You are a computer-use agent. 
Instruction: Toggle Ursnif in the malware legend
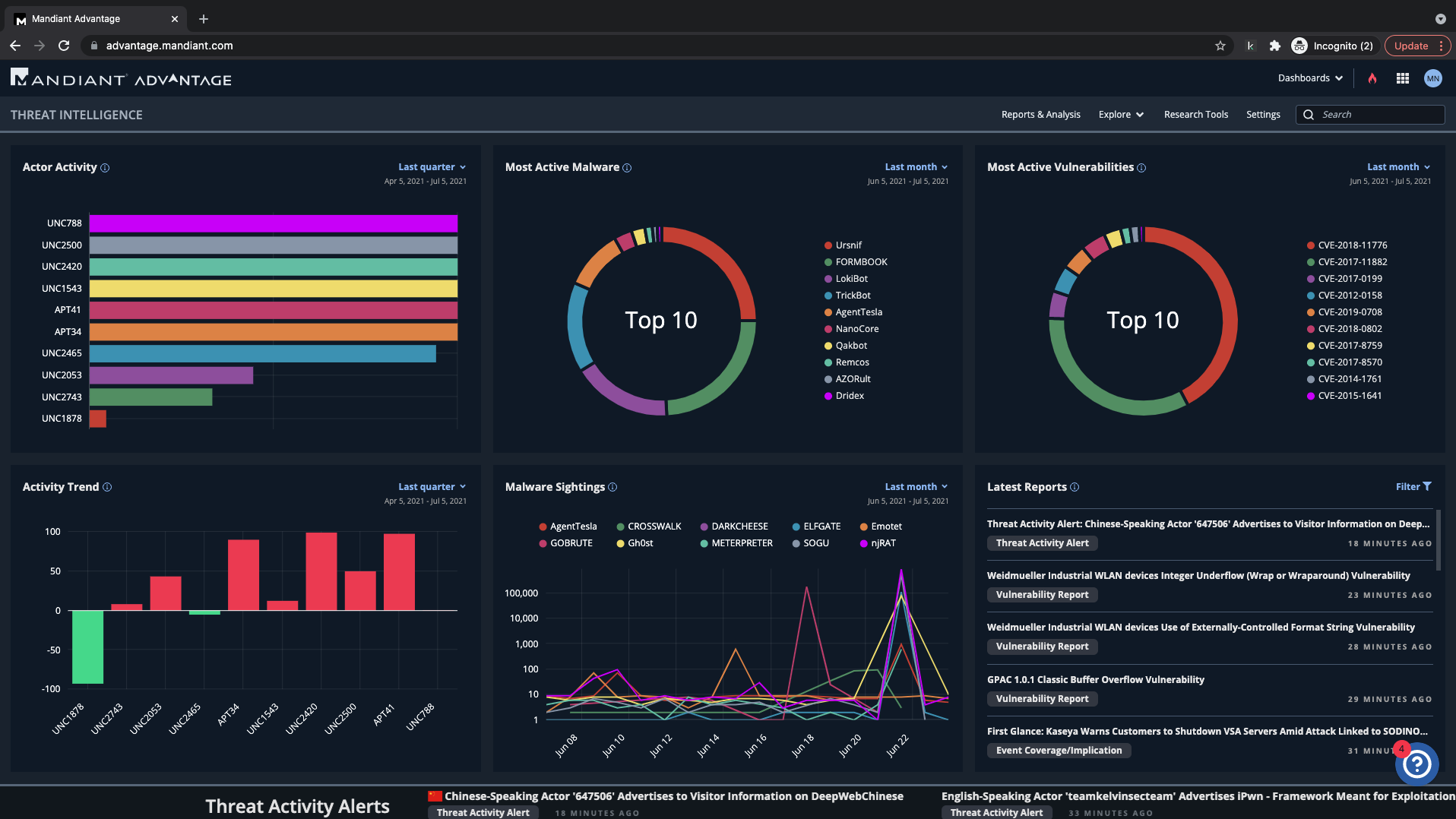coord(843,245)
